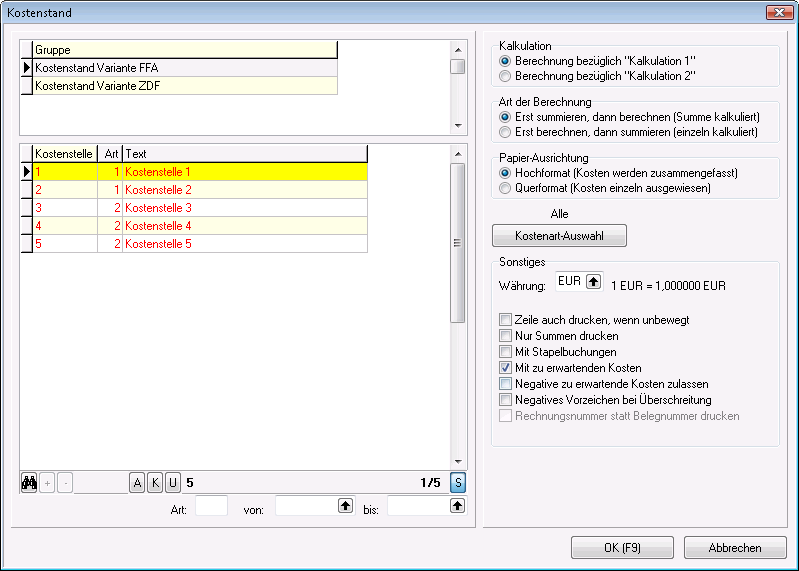The width and height of the screenshot is (799, 571).
Task: Click the blue S button
Action: tap(458, 483)
